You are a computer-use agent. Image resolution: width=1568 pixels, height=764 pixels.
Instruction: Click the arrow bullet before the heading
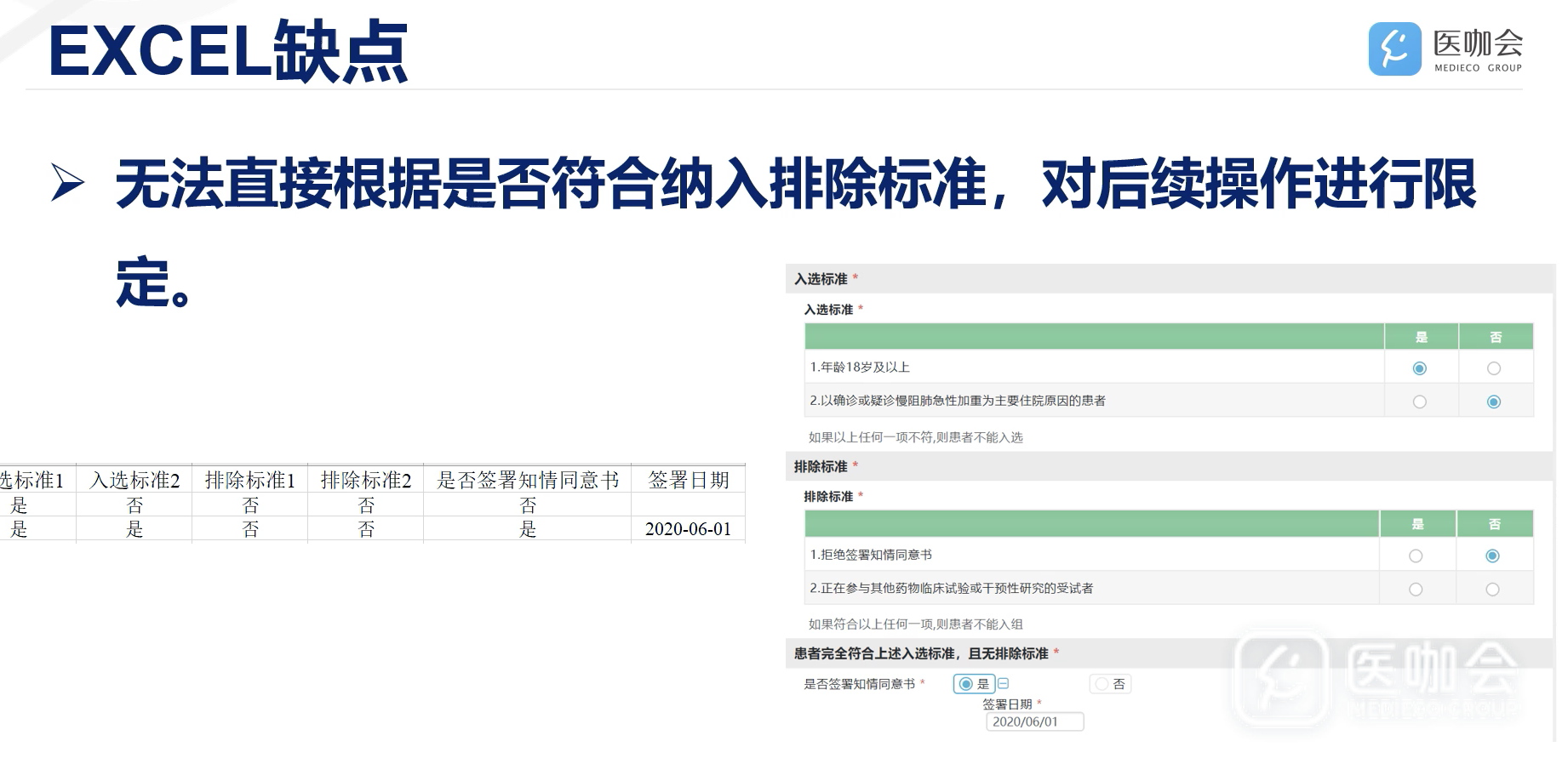(x=68, y=183)
